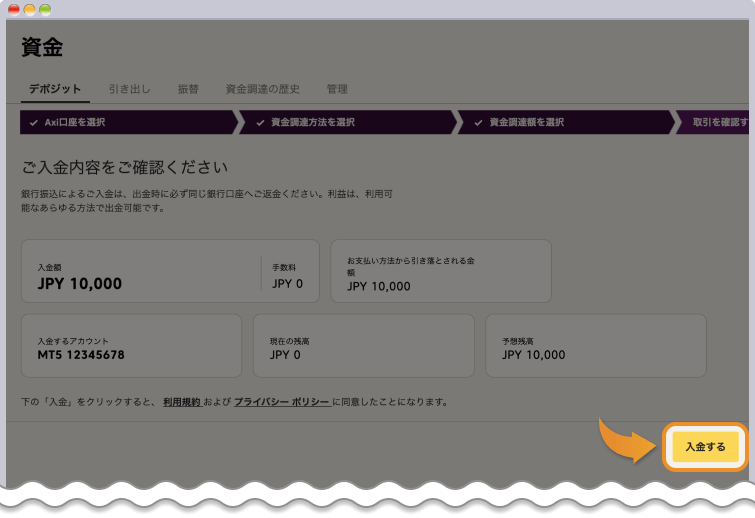Viewport: 755px width, 518px height.
Task: Open the 利用規約 link
Action: pos(182,402)
